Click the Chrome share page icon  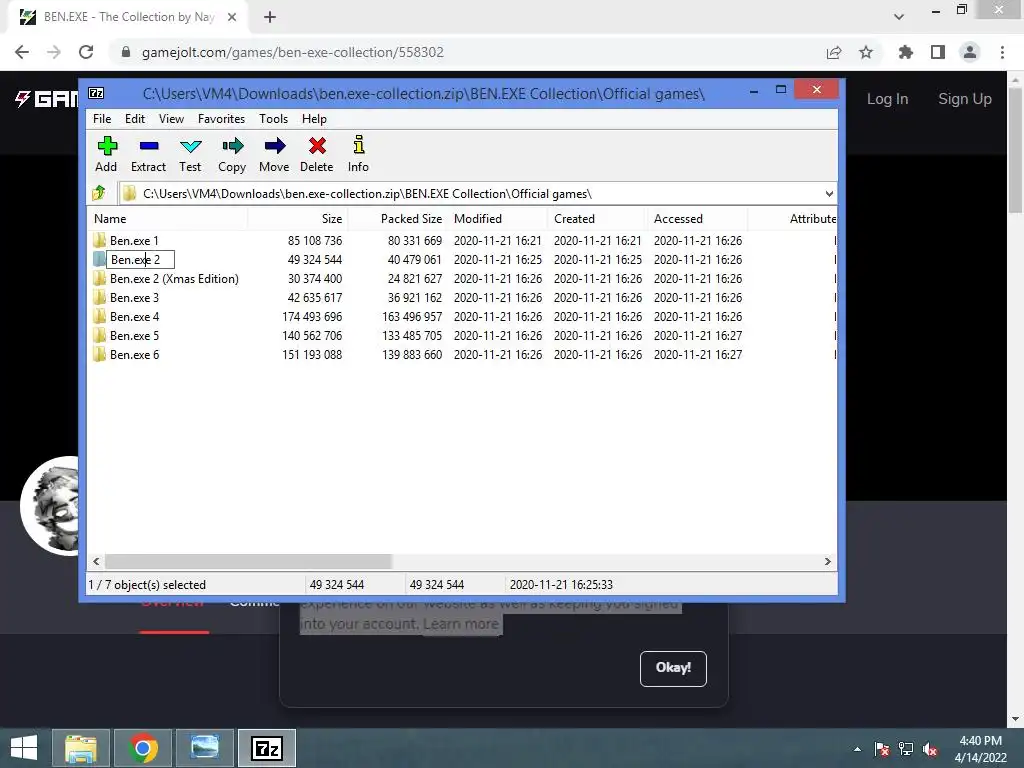(834, 52)
